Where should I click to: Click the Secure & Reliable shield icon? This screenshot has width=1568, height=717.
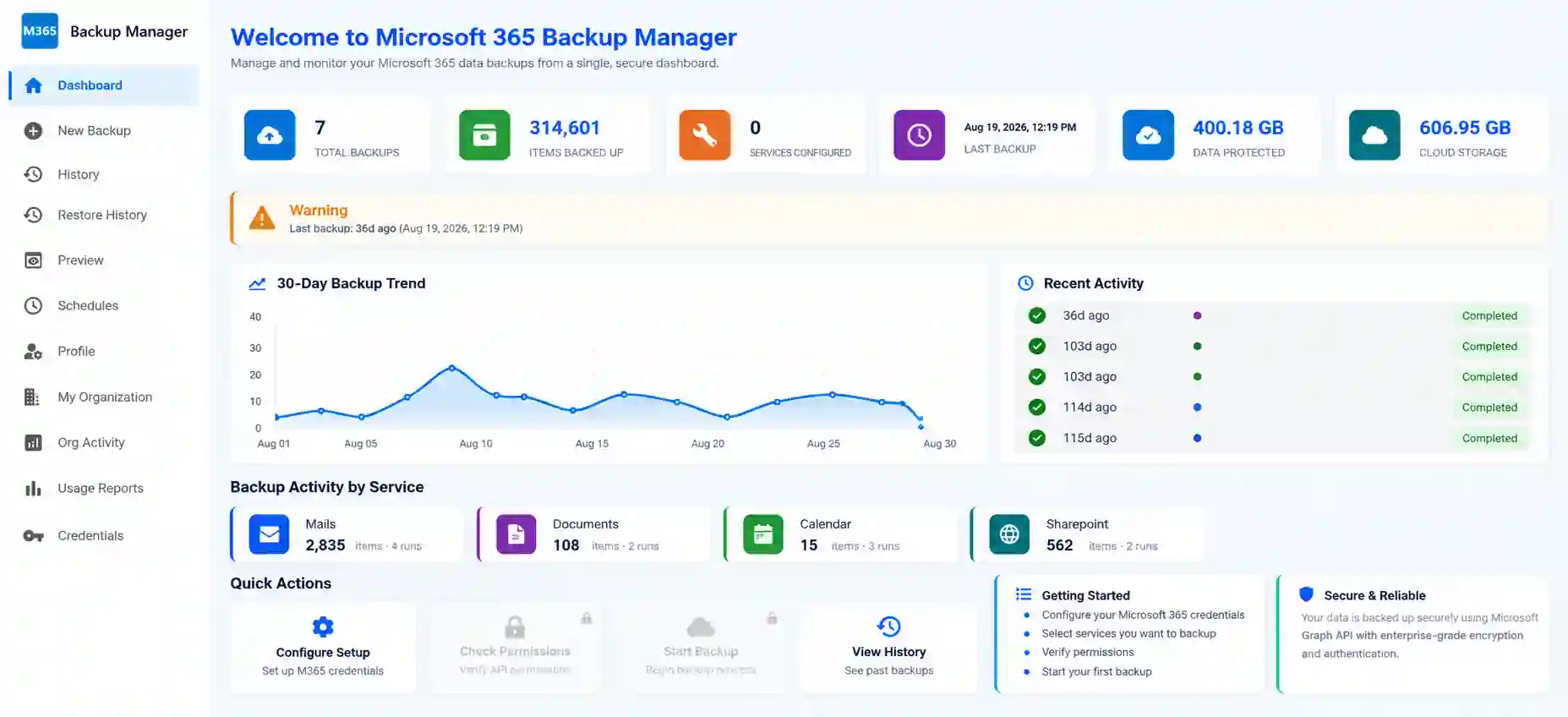click(1307, 594)
